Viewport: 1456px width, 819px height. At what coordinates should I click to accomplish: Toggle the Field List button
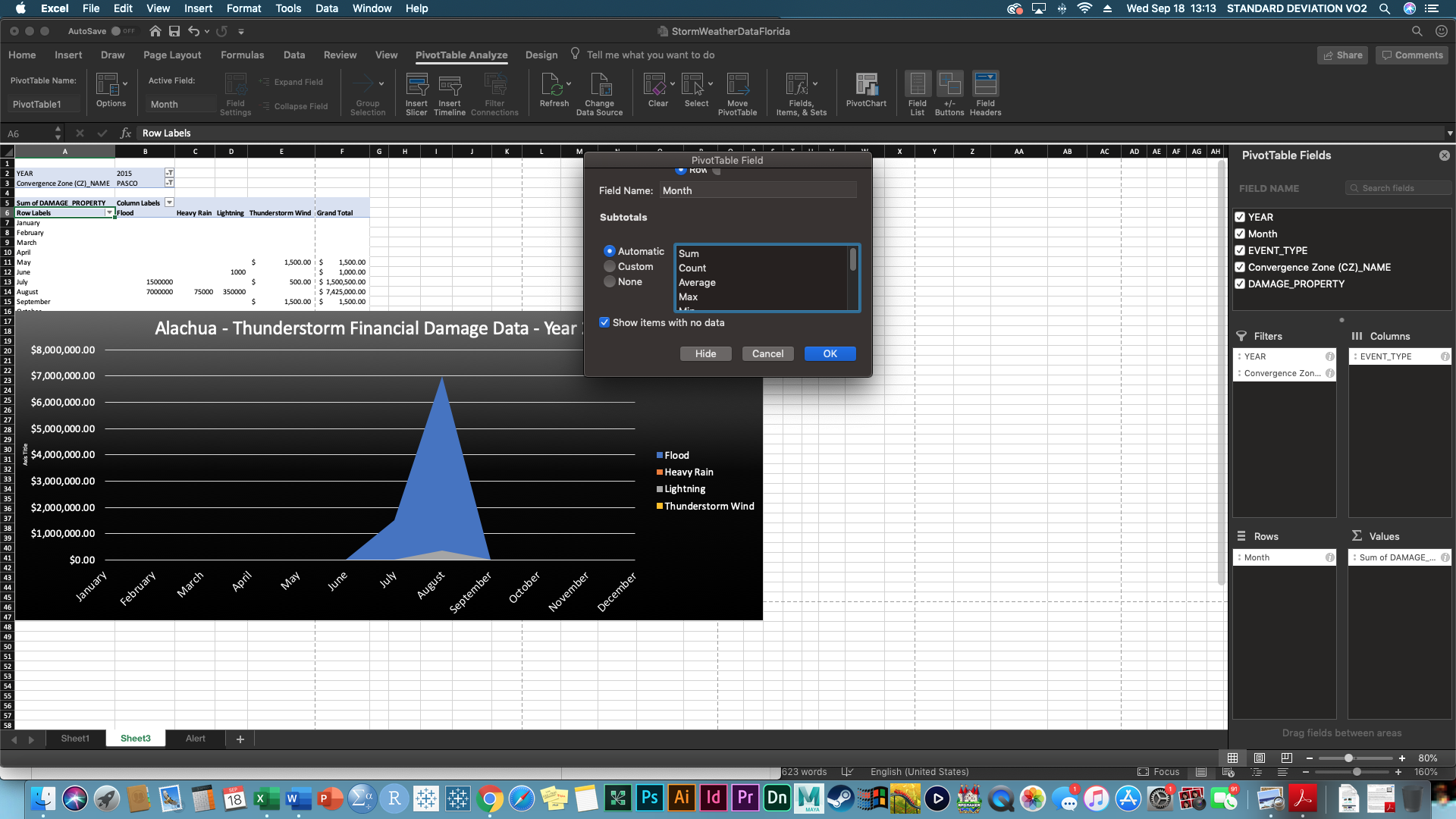[917, 85]
